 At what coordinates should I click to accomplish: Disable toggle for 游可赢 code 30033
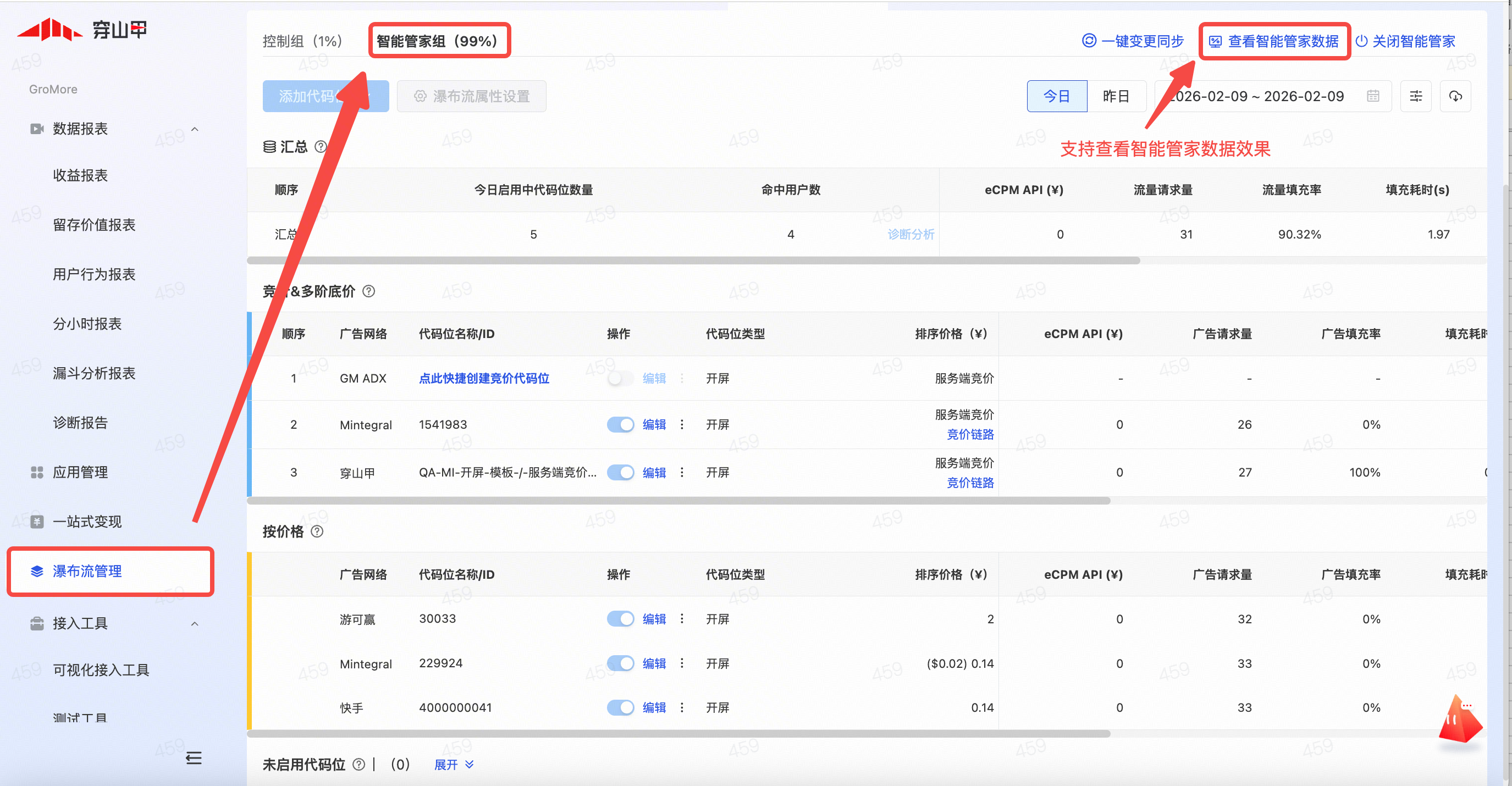tap(620, 619)
